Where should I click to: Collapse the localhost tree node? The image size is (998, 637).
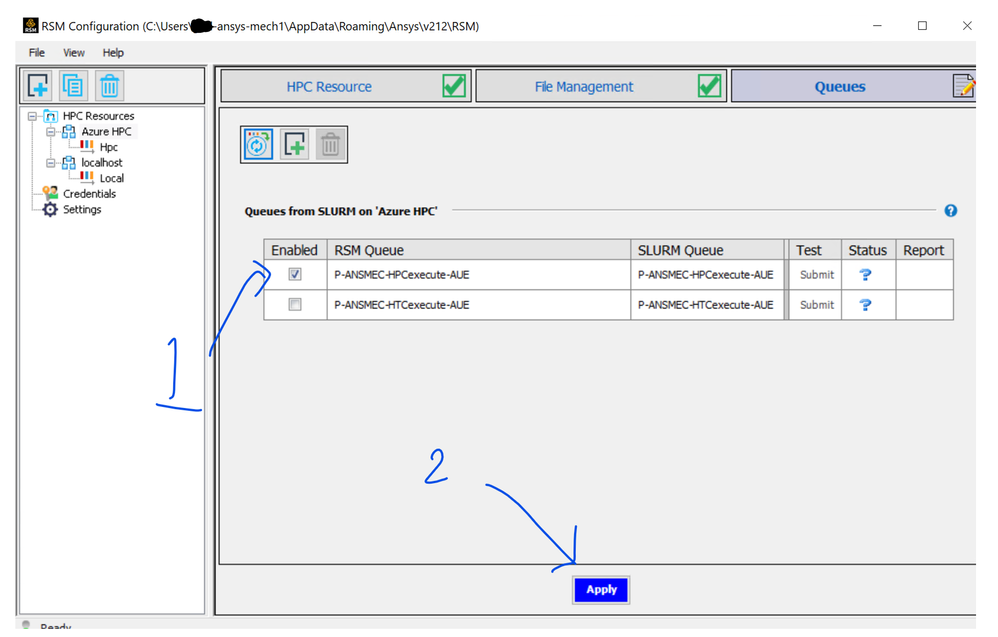point(50,163)
